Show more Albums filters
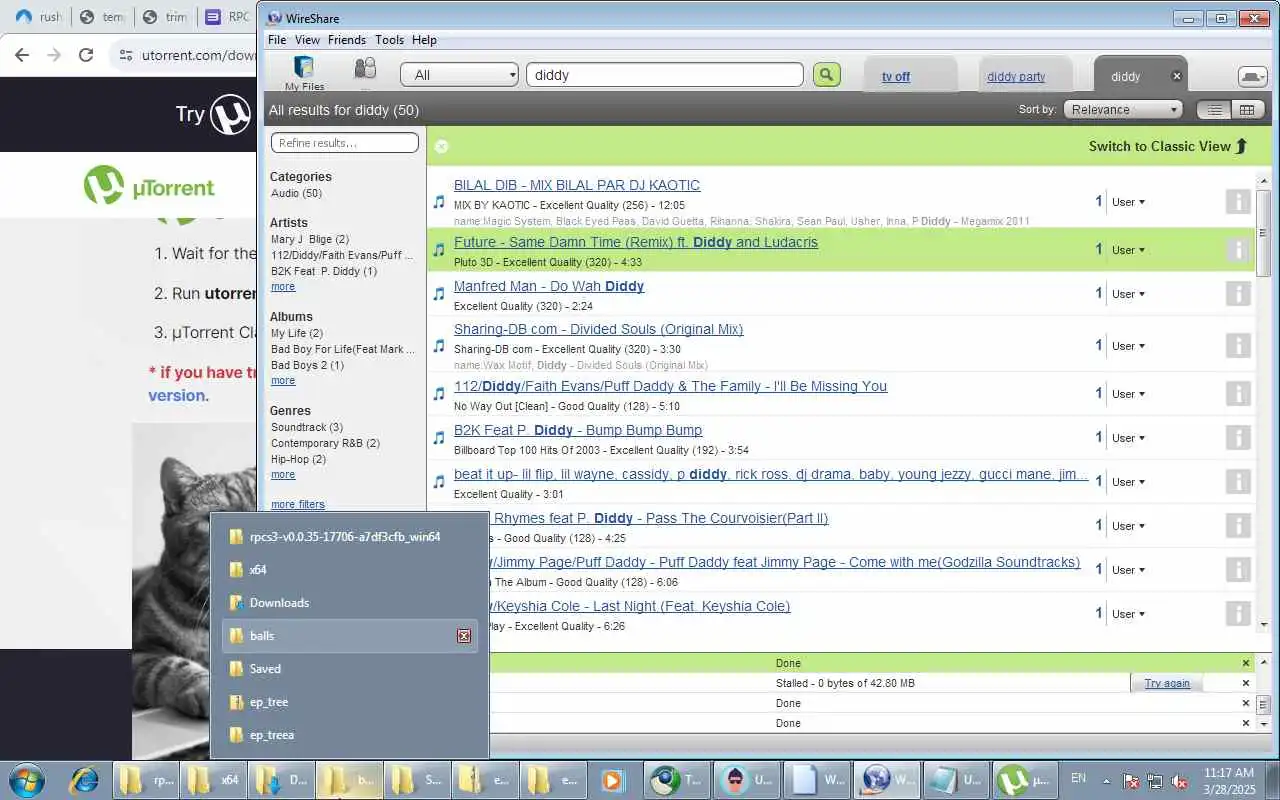The height and width of the screenshot is (800, 1280). click(x=283, y=381)
